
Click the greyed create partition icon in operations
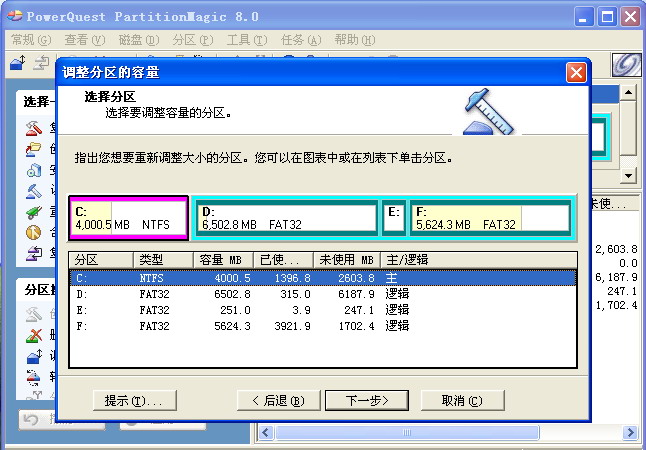click(33, 315)
